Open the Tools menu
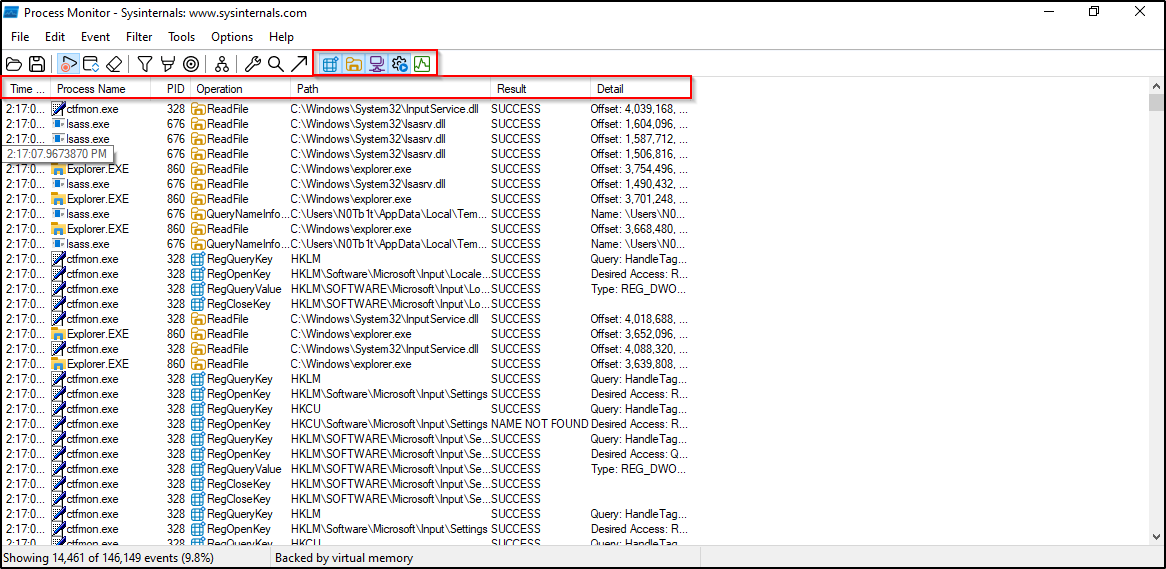1166x569 pixels. [x=181, y=37]
